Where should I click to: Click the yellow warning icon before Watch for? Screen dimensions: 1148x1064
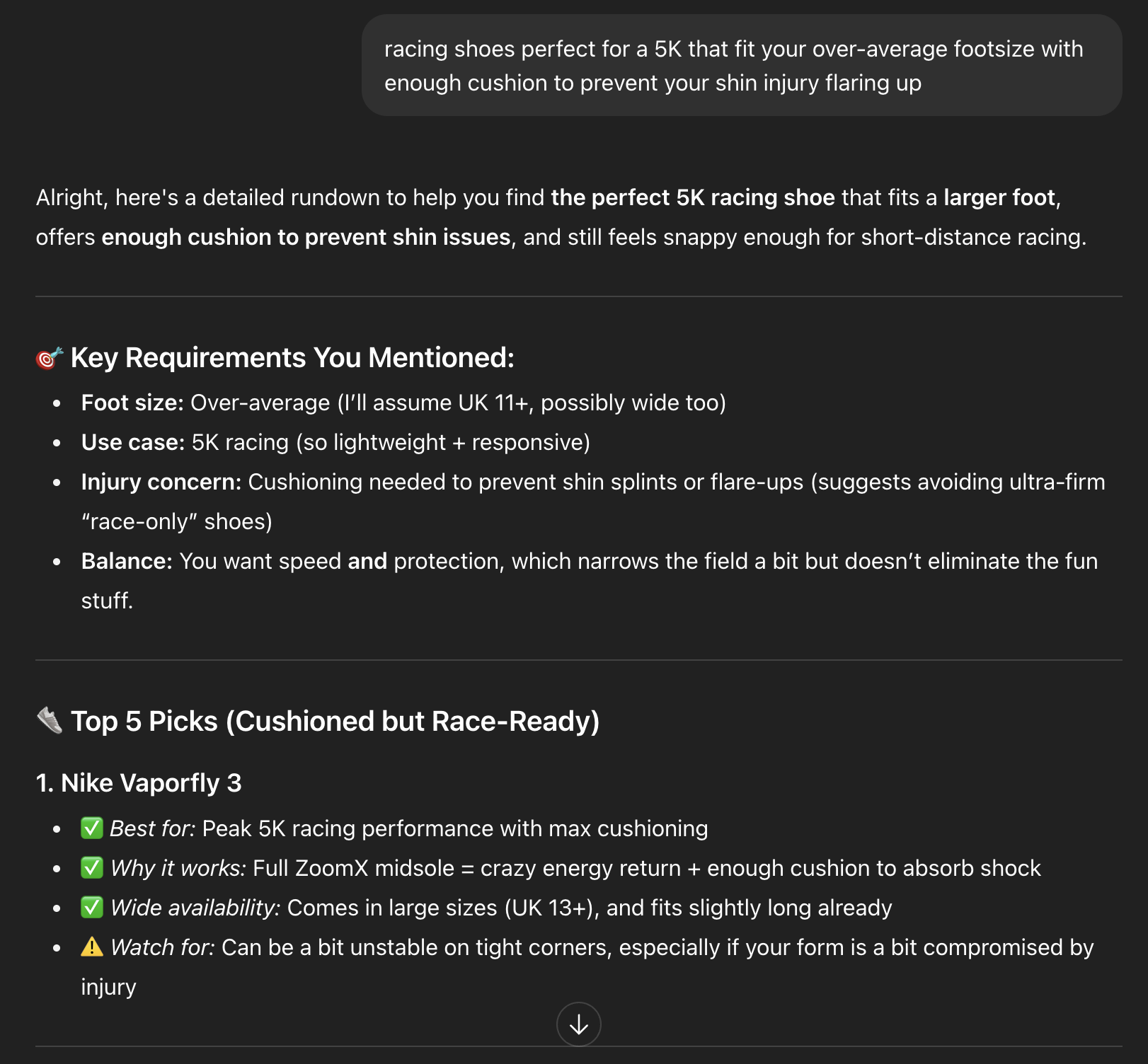click(92, 947)
